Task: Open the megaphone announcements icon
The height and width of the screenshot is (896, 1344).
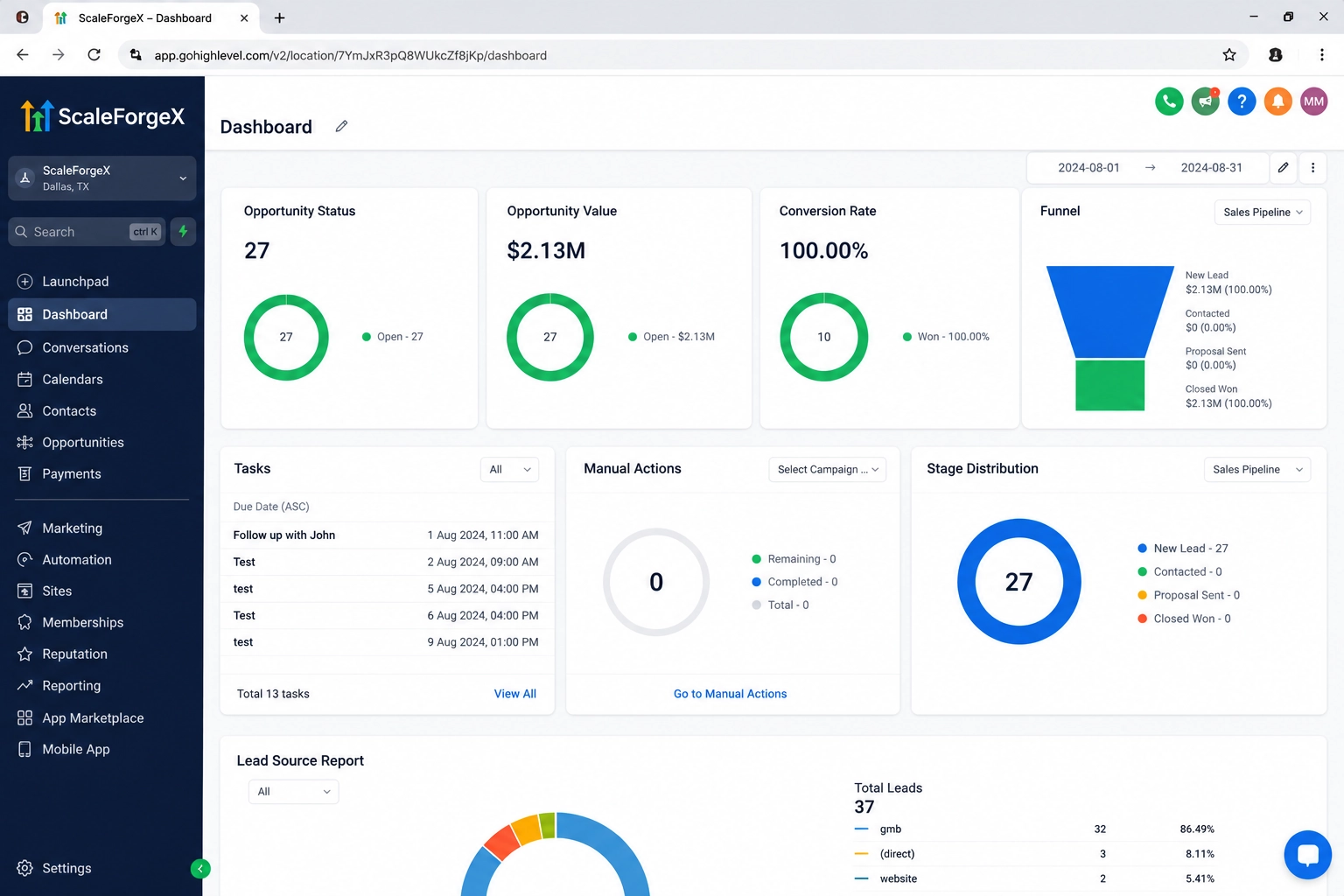Action: click(x=1206, y=101)
